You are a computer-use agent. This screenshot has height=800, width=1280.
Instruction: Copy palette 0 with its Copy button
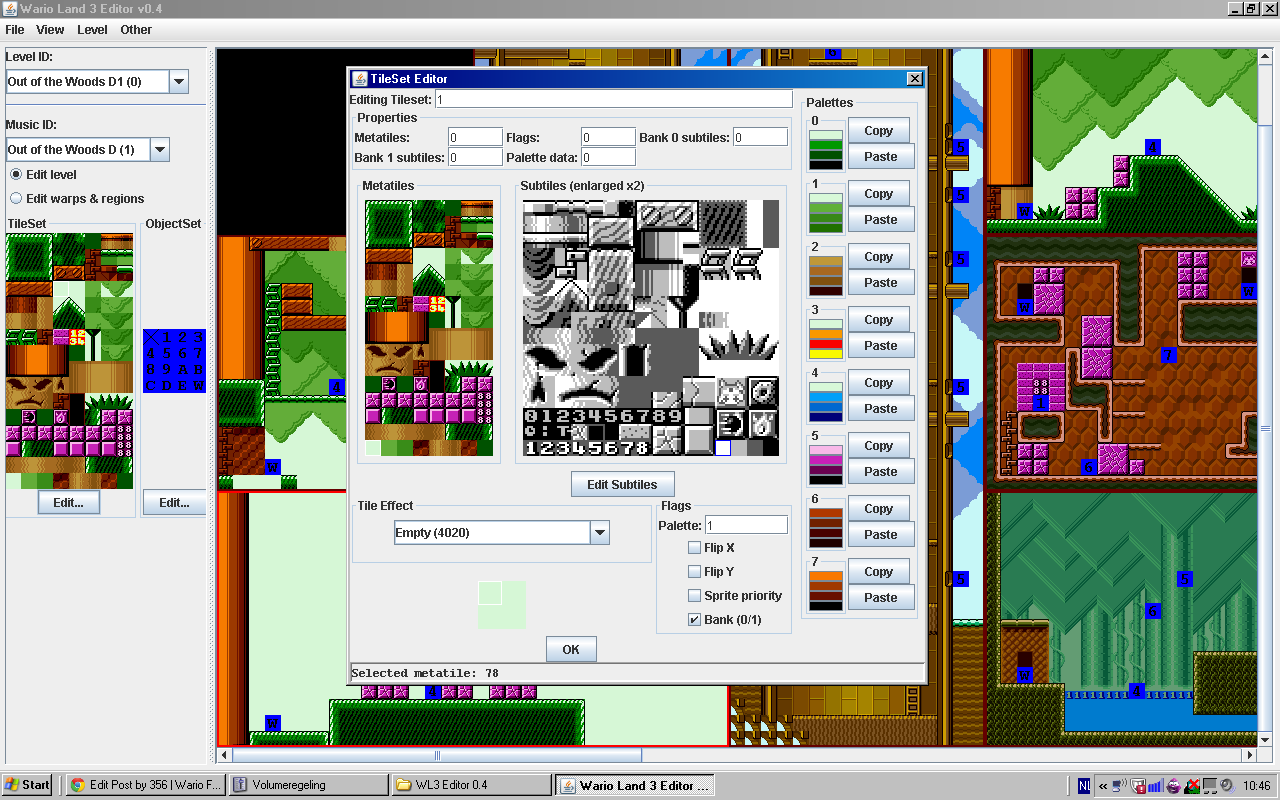coord(879,131)
